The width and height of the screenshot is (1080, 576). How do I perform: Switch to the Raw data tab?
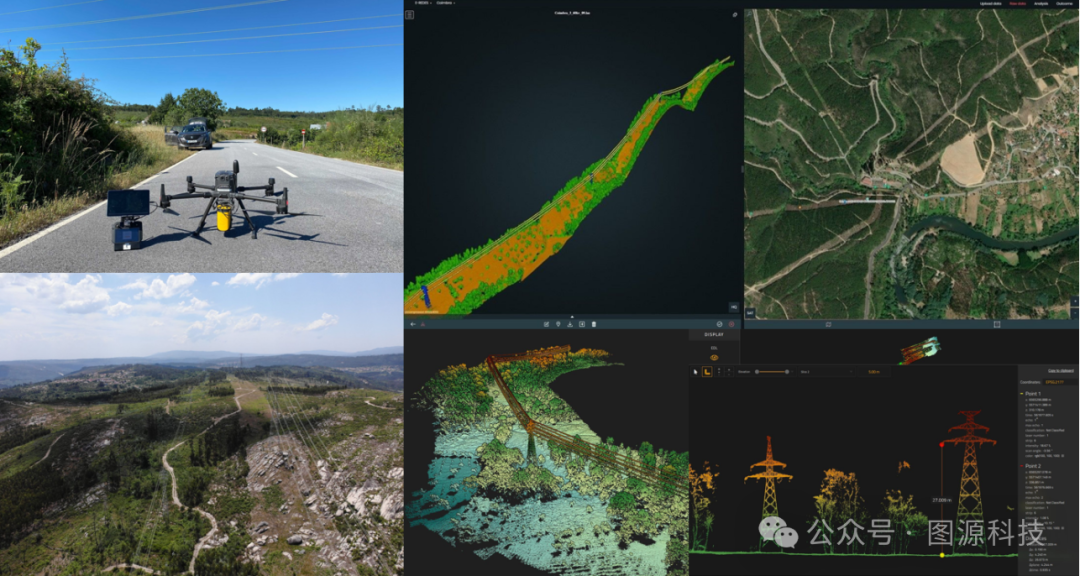(x=1017, y=4)
